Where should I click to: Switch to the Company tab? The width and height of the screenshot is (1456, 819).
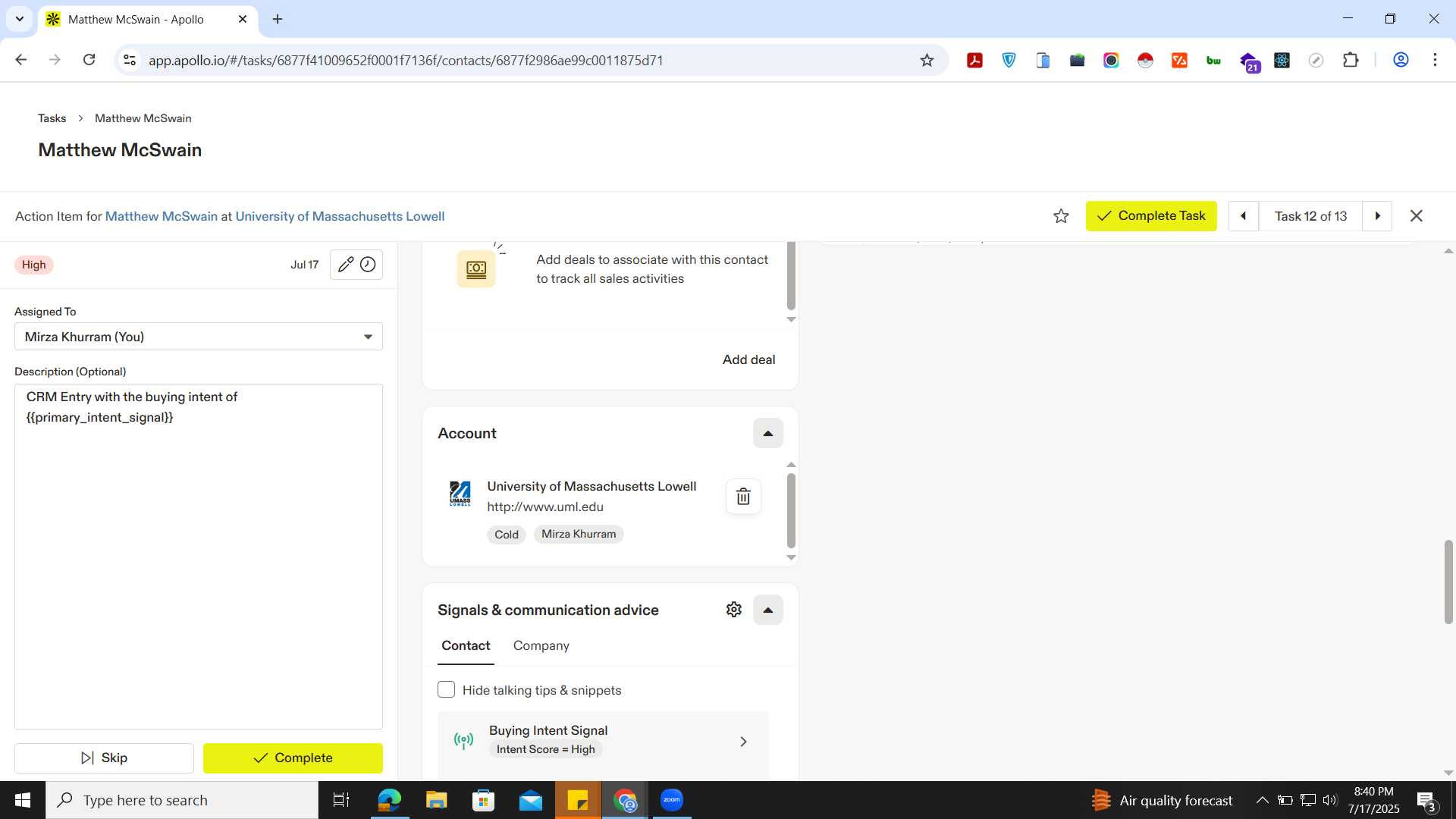tap(541, 645)
